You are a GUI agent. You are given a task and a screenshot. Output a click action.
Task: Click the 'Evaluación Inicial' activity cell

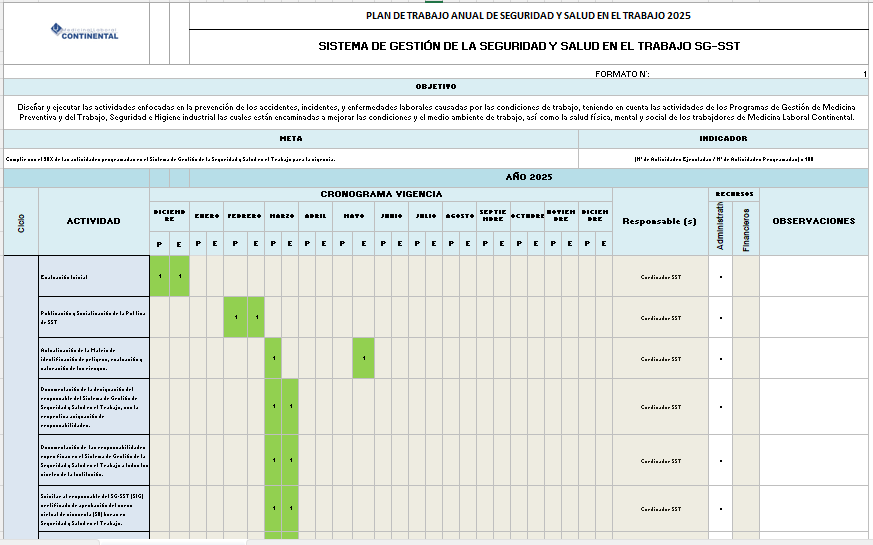click(93, 276)
